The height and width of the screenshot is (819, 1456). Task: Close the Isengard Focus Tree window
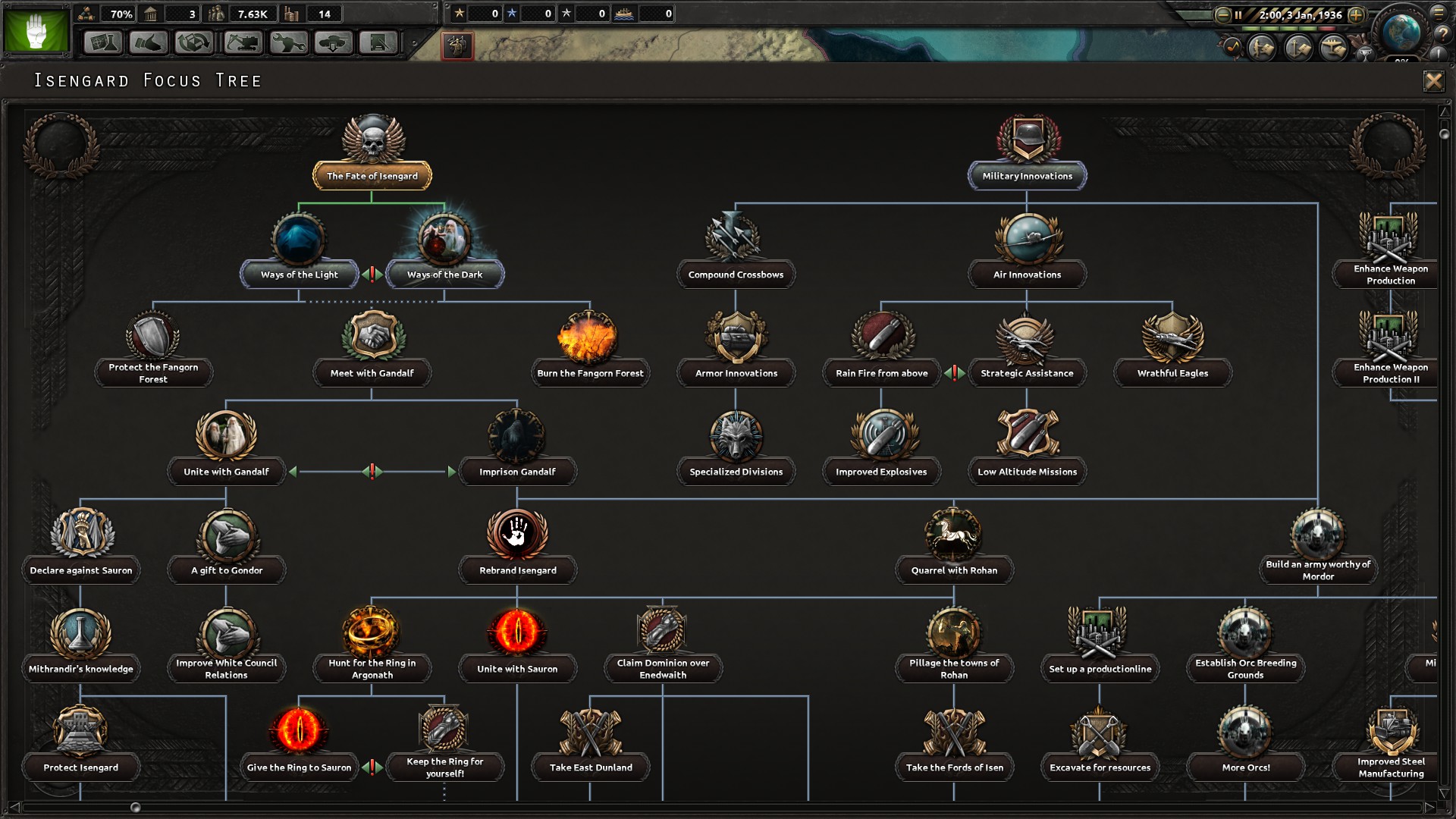click(x=1433, y=81)
